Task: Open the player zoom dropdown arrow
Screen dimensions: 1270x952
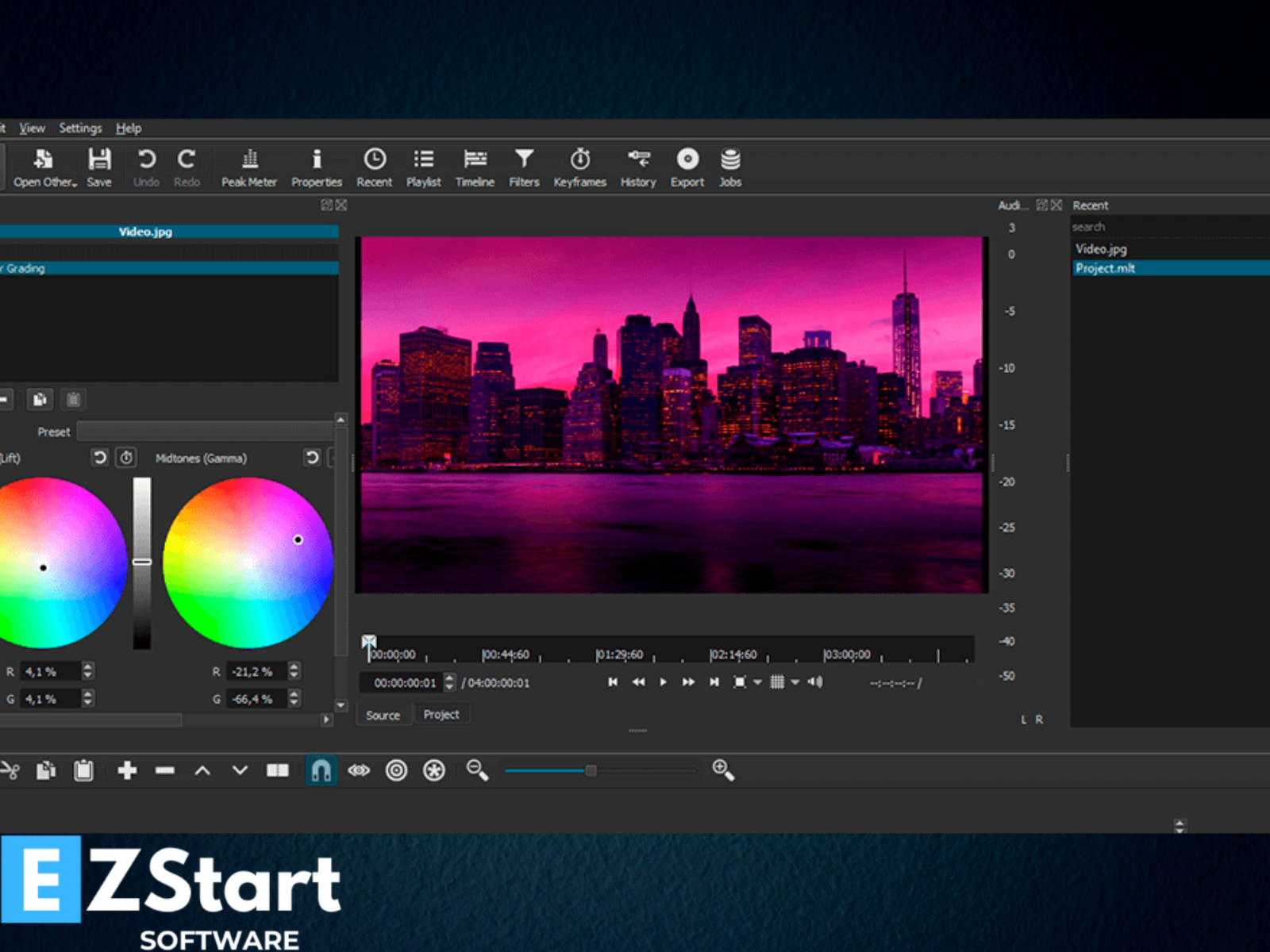Action: [758, 682]
